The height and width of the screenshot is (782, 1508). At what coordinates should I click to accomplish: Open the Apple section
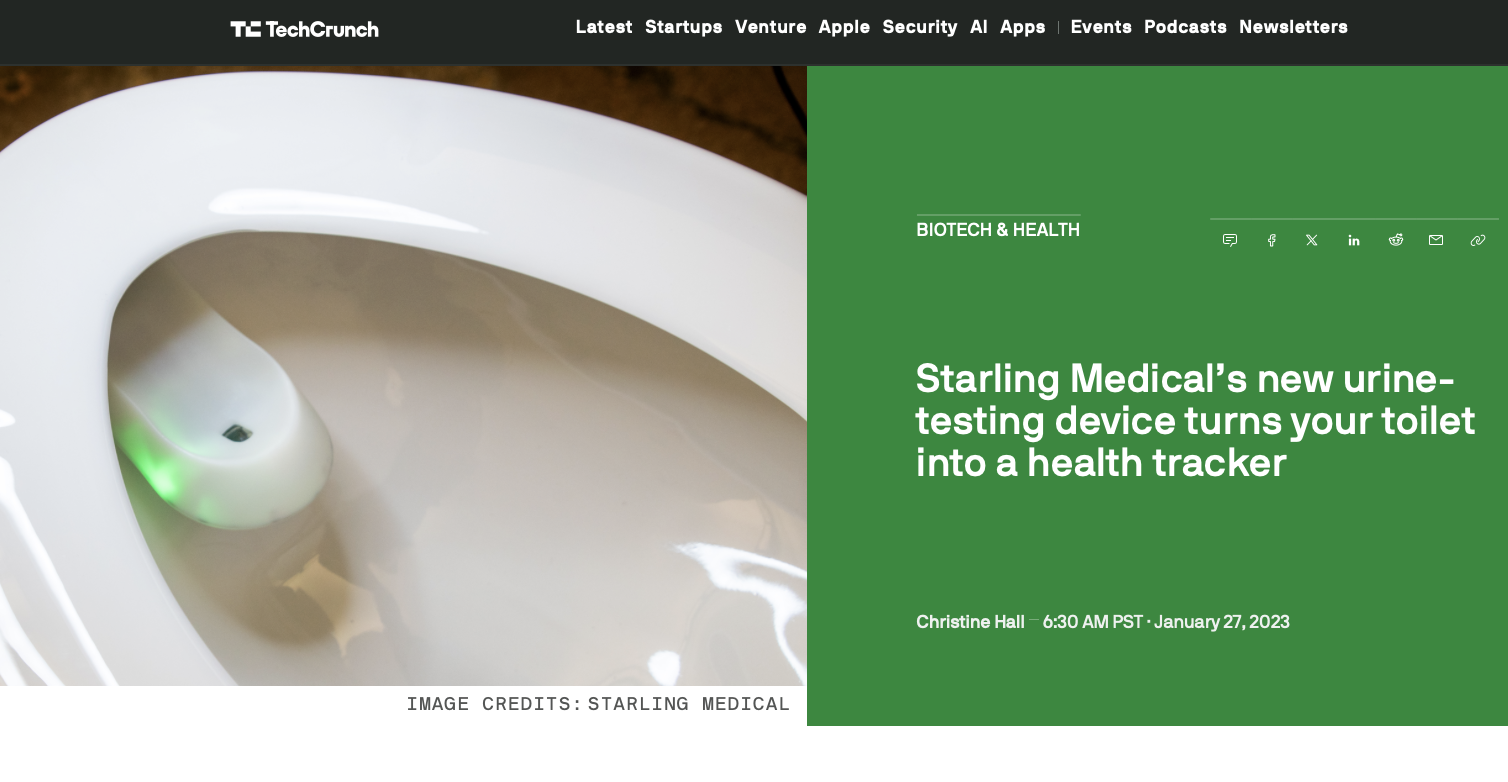(x=844, y=27)
